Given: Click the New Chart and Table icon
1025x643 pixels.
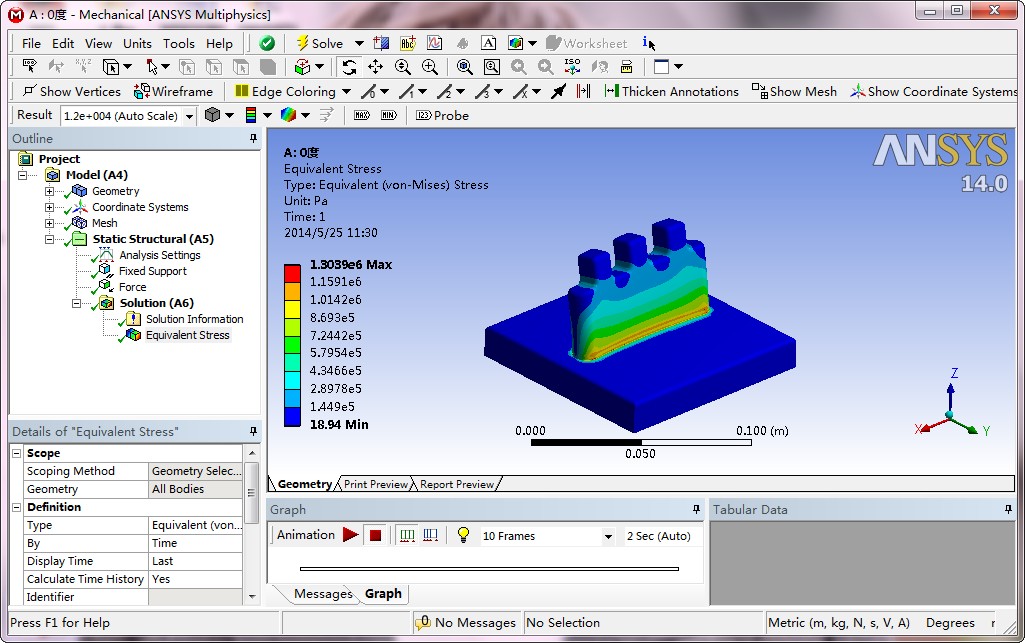Looking at the screenshot, I should pos(435,43).
